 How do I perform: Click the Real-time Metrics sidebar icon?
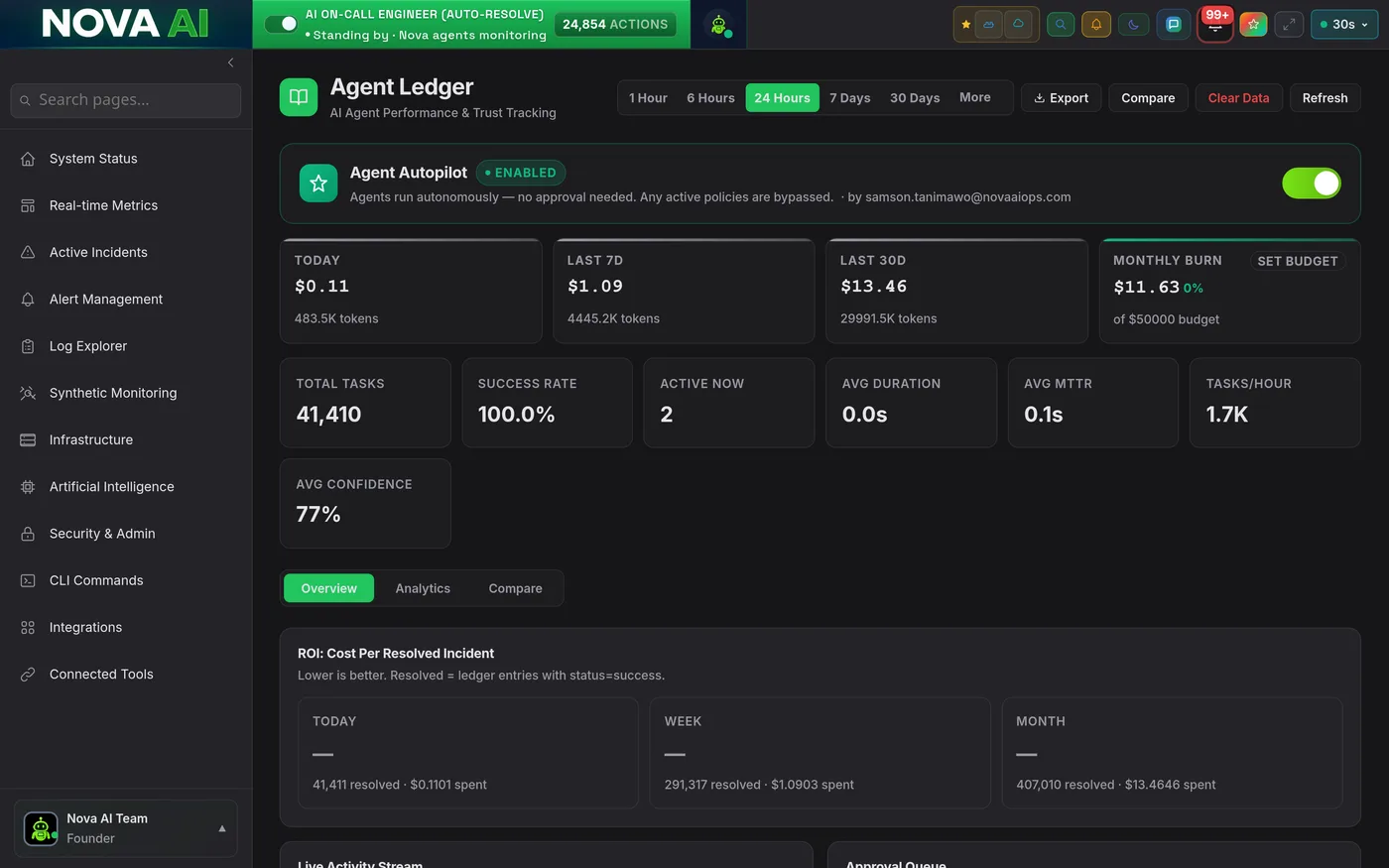point(28,205)
